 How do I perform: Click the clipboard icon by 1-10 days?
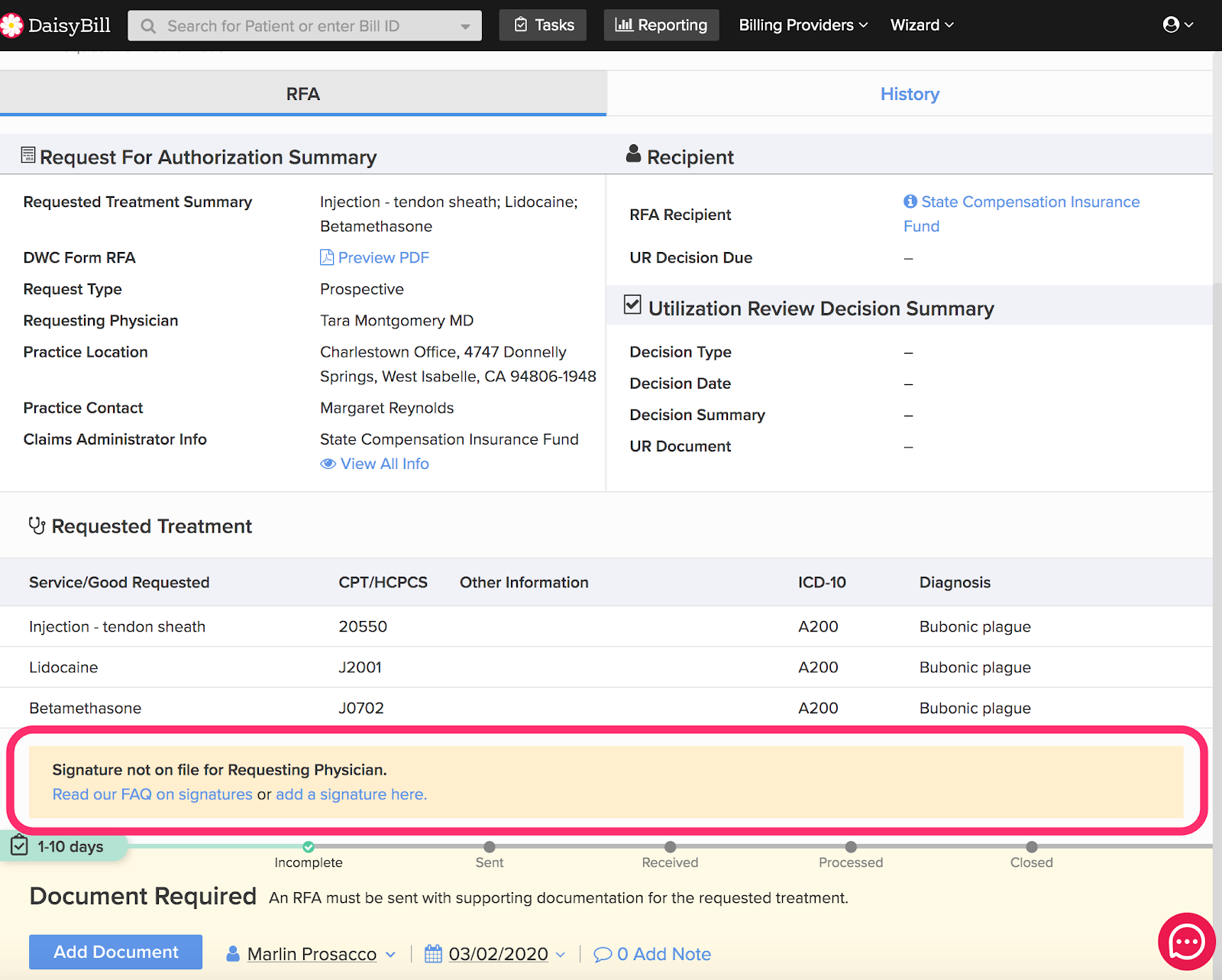click(x=19, y=846)
